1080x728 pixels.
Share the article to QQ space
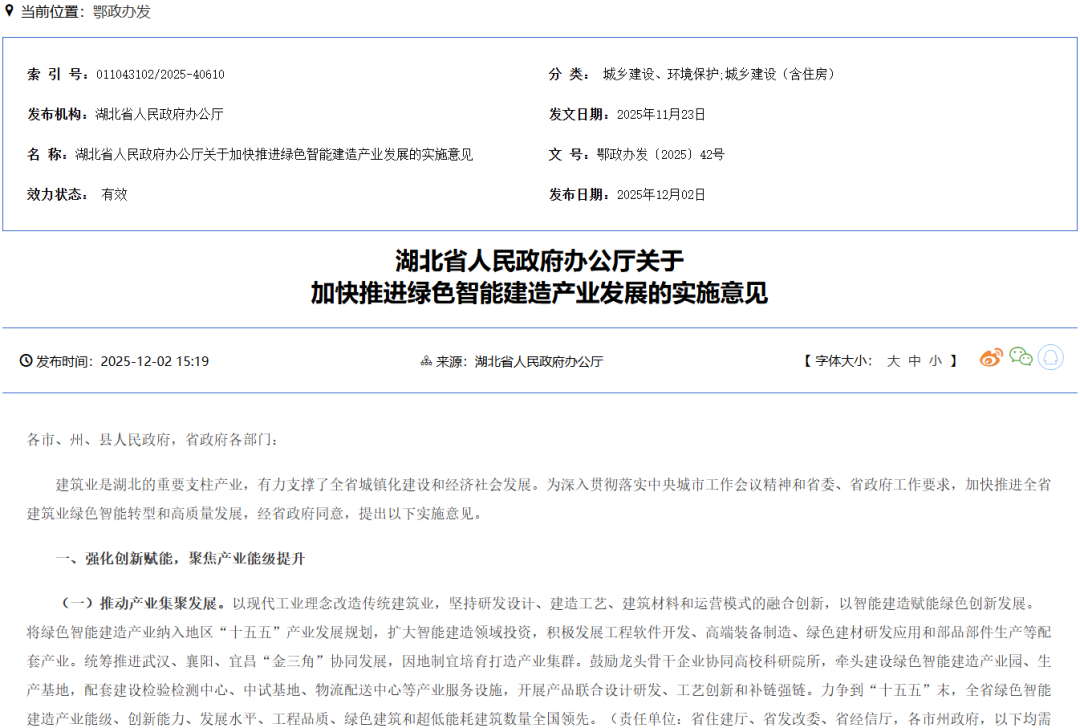[1049, 356]
